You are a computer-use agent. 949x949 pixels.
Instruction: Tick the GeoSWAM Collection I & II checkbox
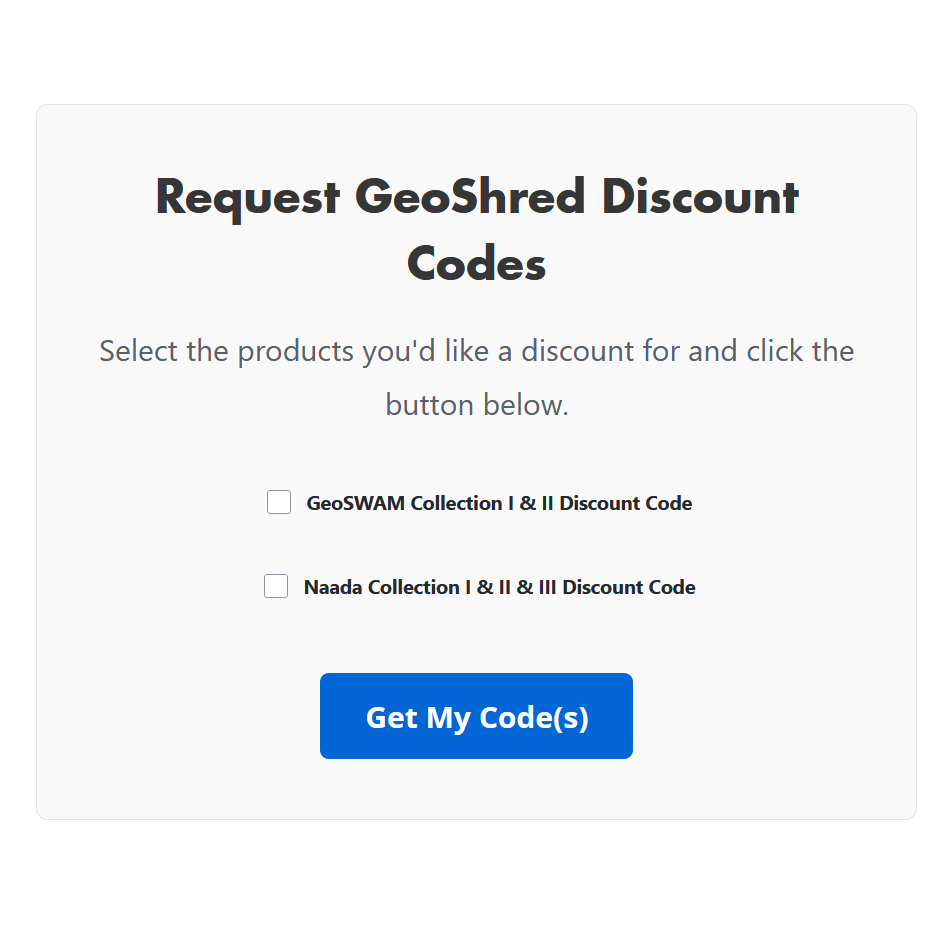(x=279, y=502)
